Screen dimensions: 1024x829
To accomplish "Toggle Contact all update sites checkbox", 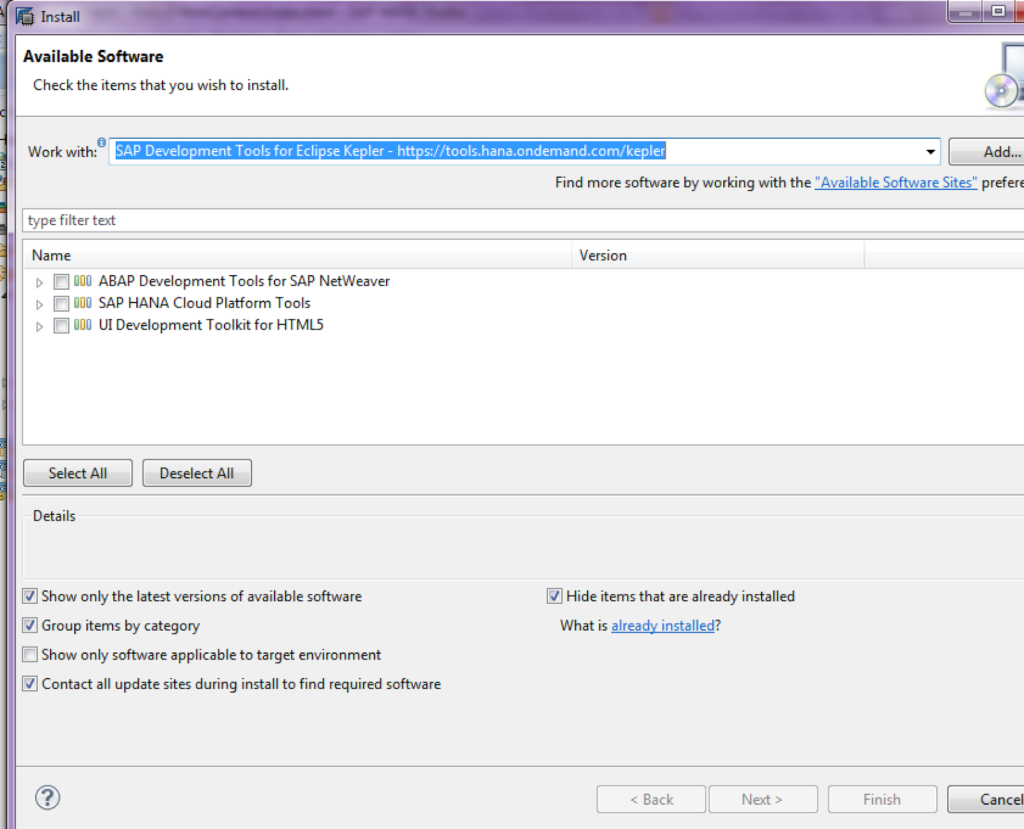I will point(30,684).
